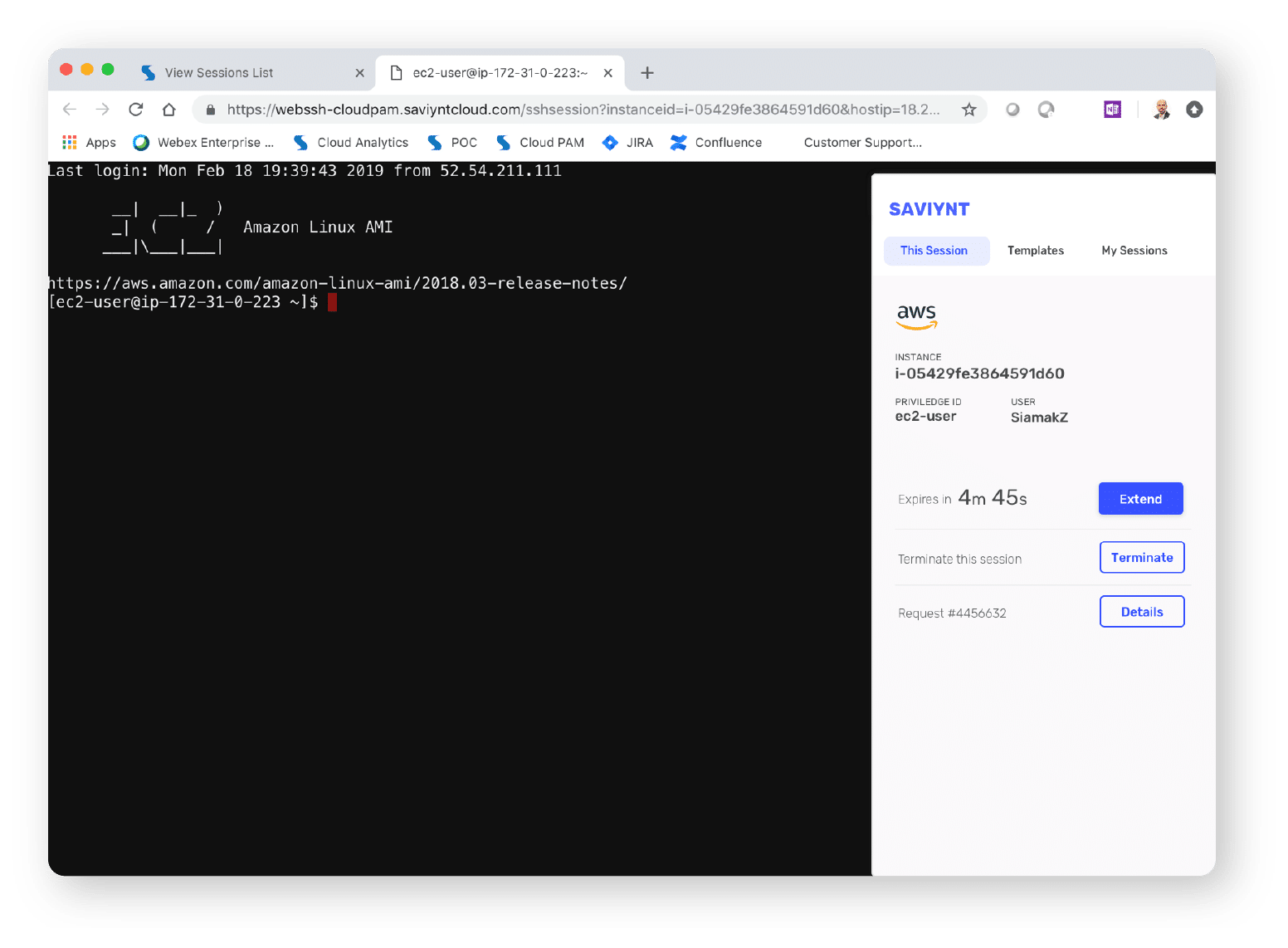Viewport: 1288px width, 948px height.
Task: Click the SiamakZ user name
Action: pos(1039,418)
